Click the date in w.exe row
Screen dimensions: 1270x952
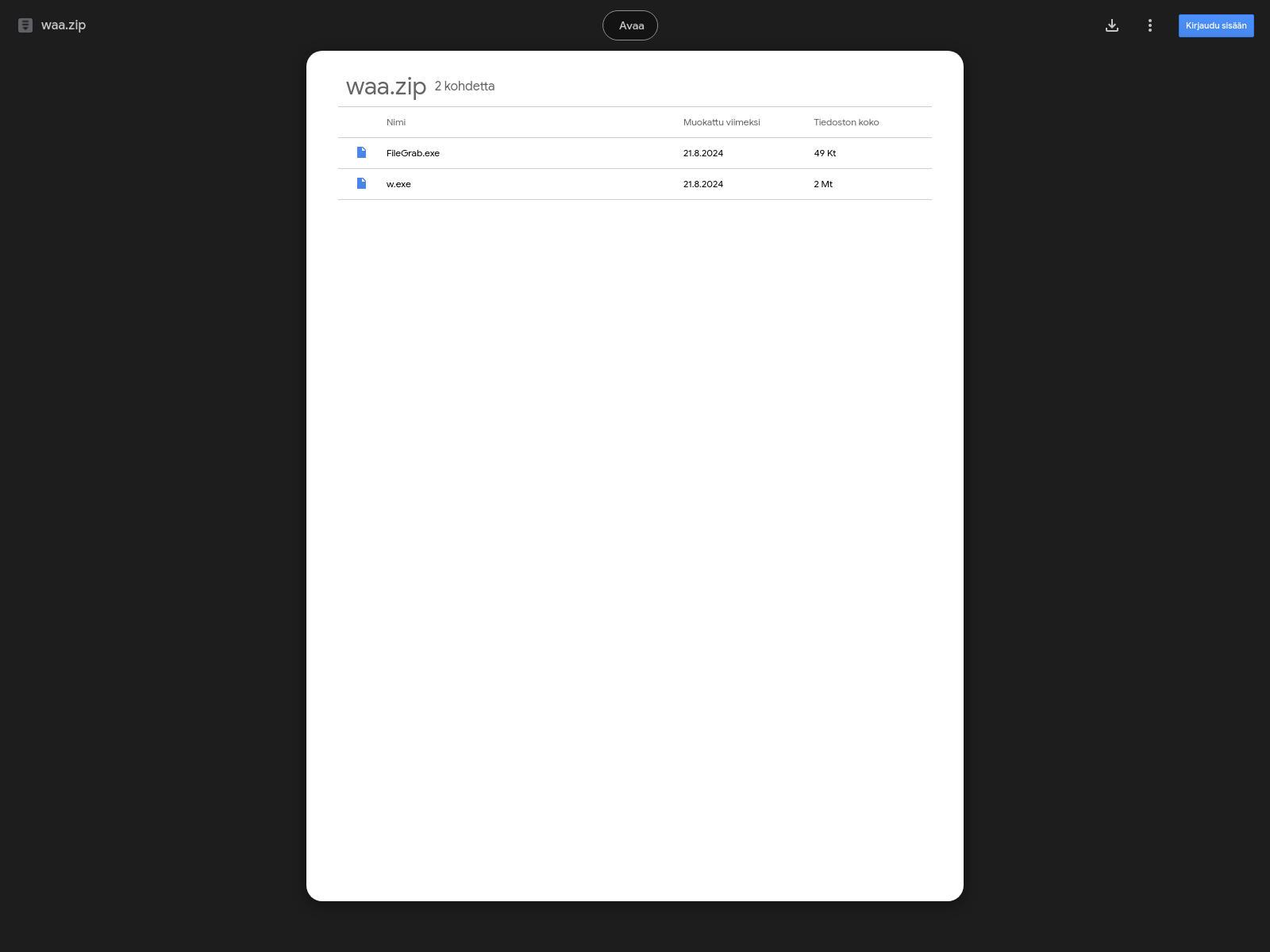703,184
